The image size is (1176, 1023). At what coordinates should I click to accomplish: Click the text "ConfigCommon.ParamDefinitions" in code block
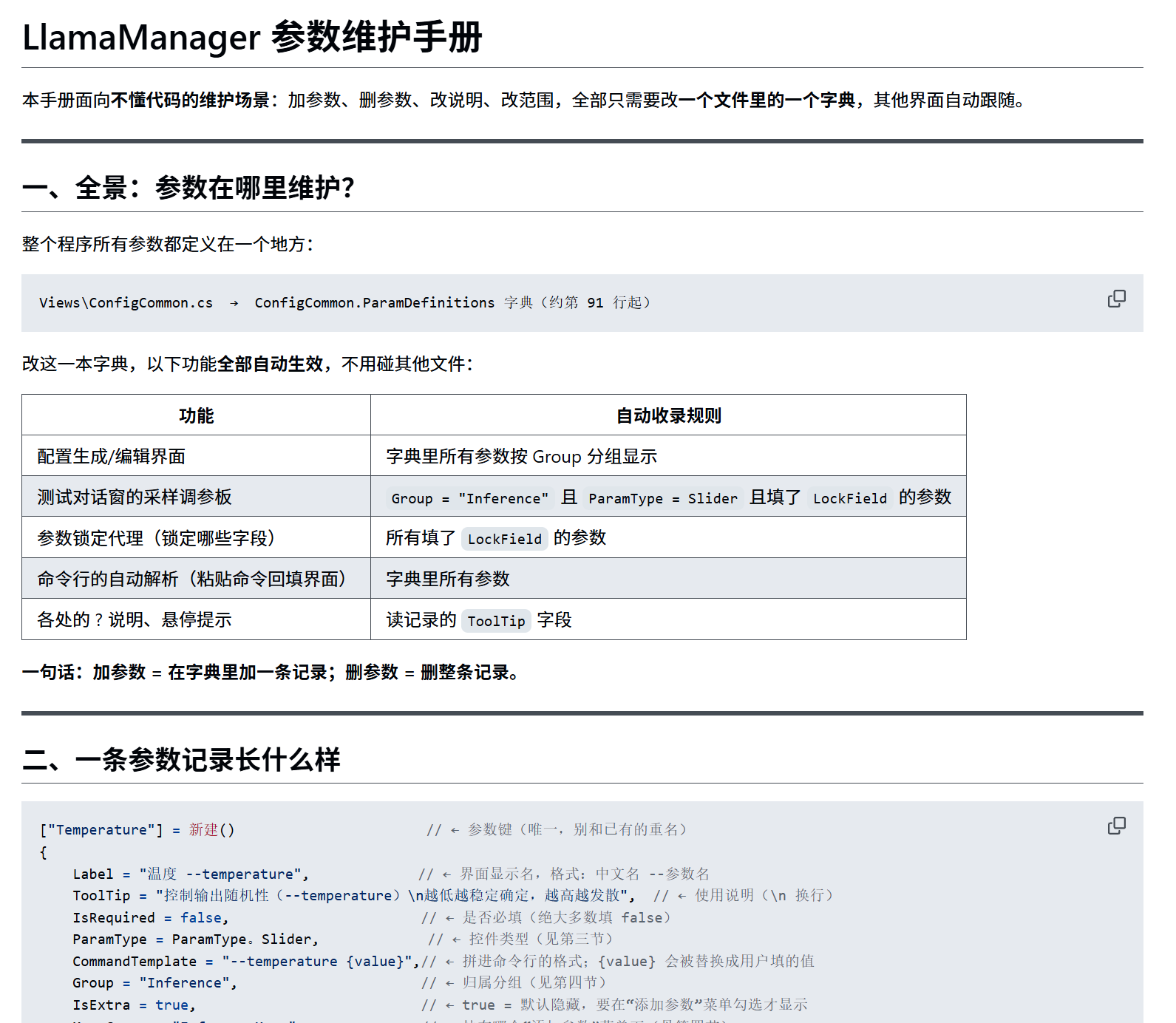click(374, 302)
